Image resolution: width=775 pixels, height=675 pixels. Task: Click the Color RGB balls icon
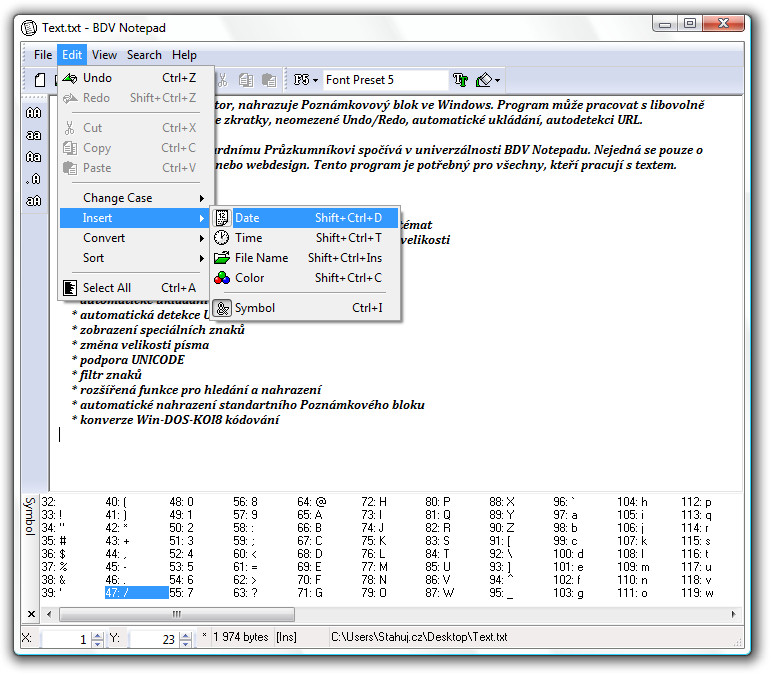tap(222, 278)
